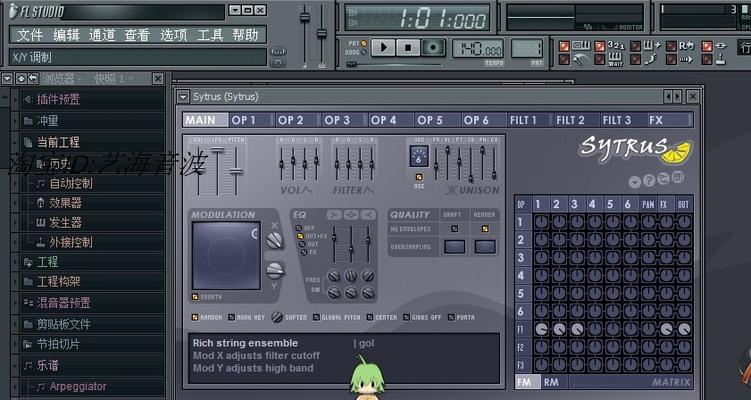751x400 pixels.
Task: Set EQ mode to OUT+FX
Action: coord(300,236)
